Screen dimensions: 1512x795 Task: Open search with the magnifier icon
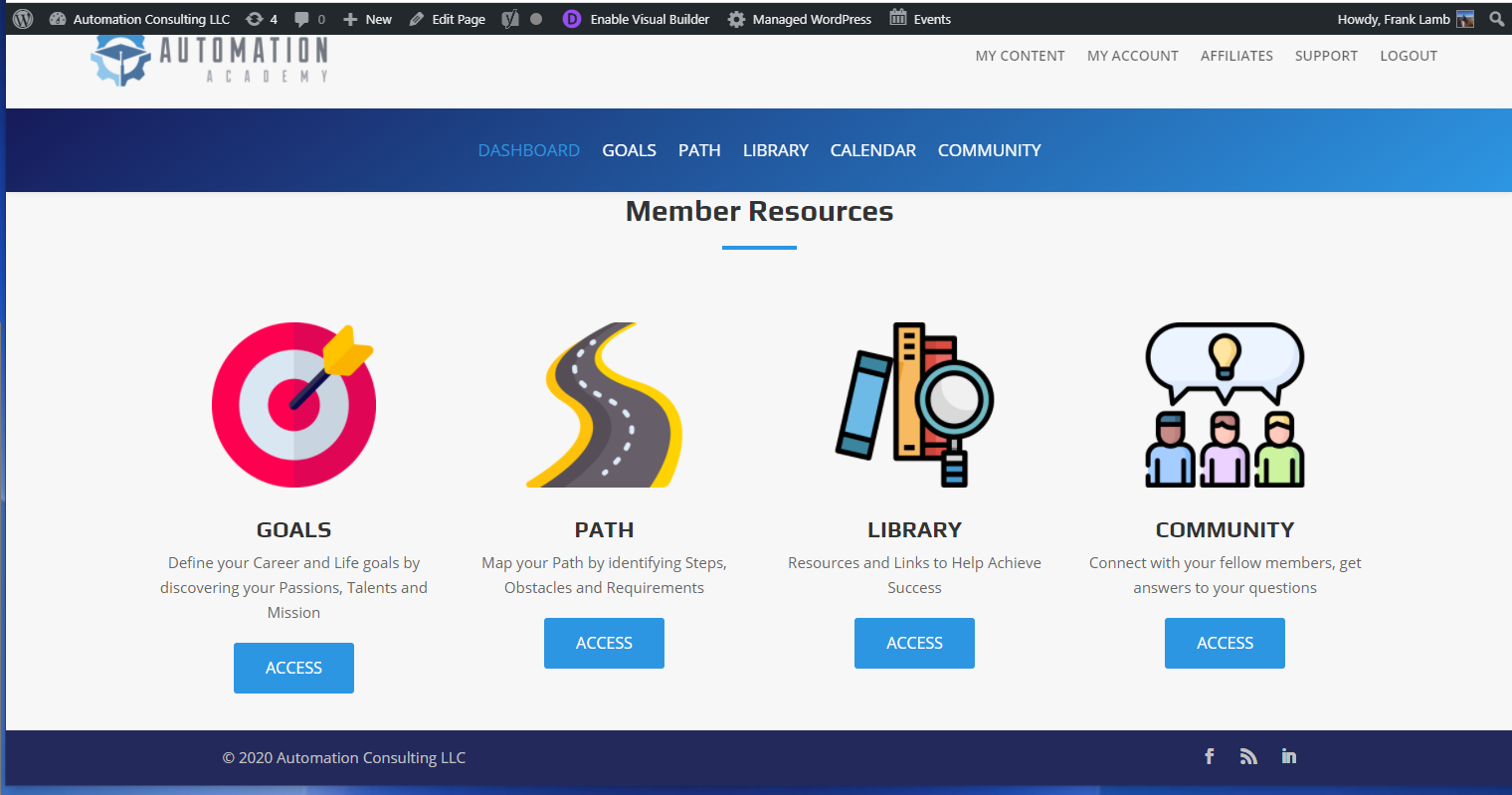1496,18
